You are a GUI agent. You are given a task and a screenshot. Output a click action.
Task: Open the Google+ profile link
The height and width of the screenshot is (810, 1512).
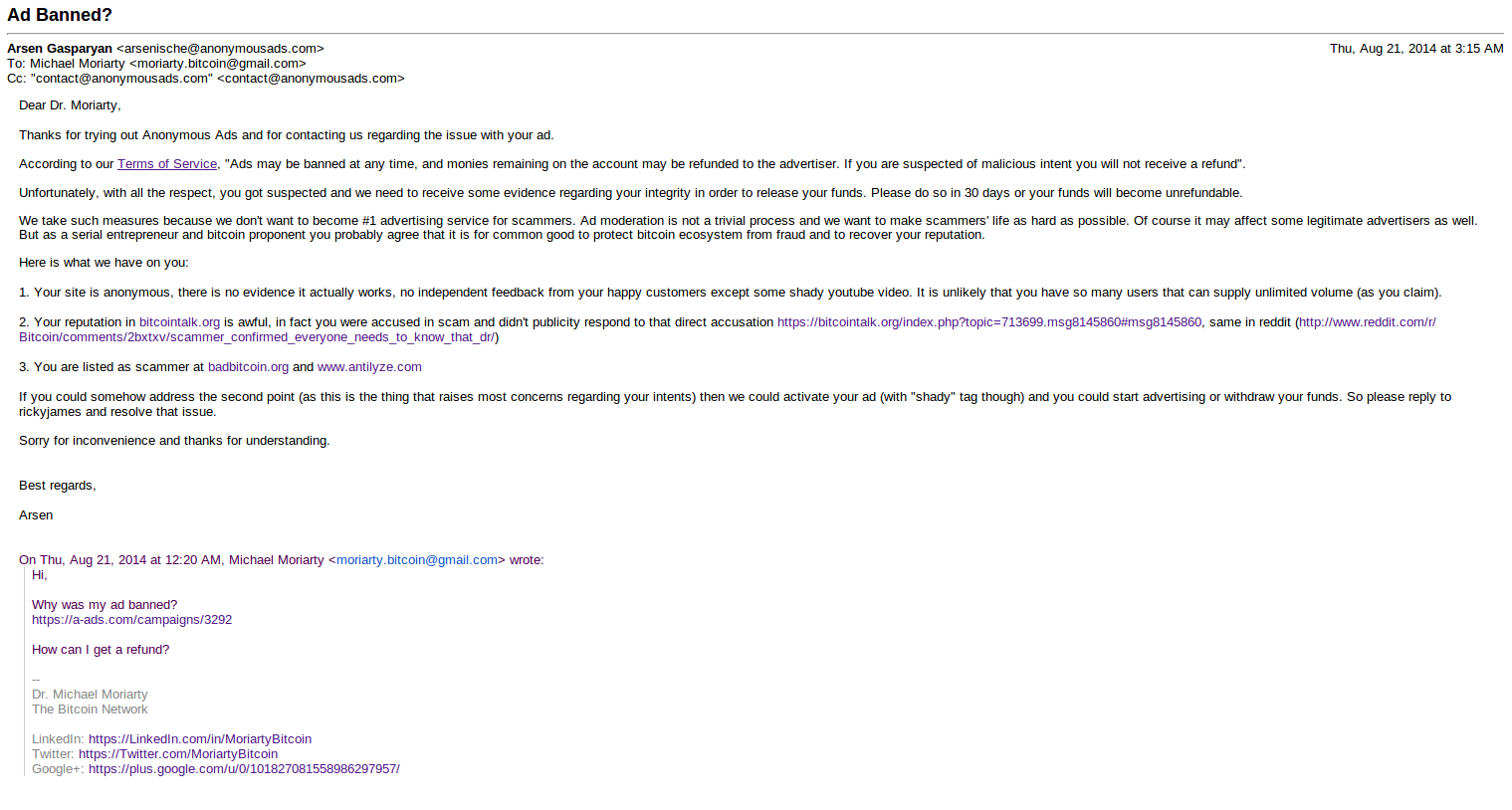point(244,769)
